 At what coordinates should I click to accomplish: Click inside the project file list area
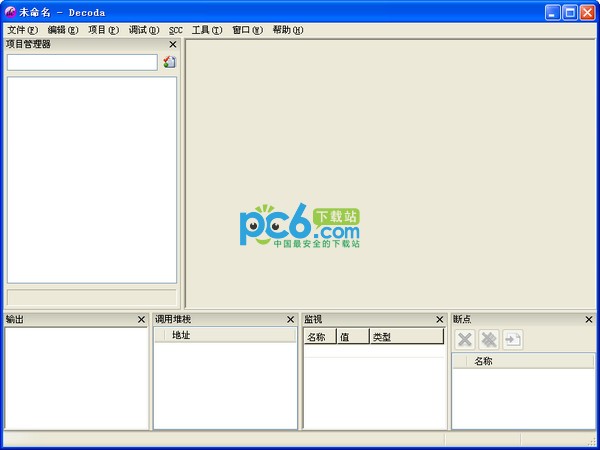click(92, 180)
